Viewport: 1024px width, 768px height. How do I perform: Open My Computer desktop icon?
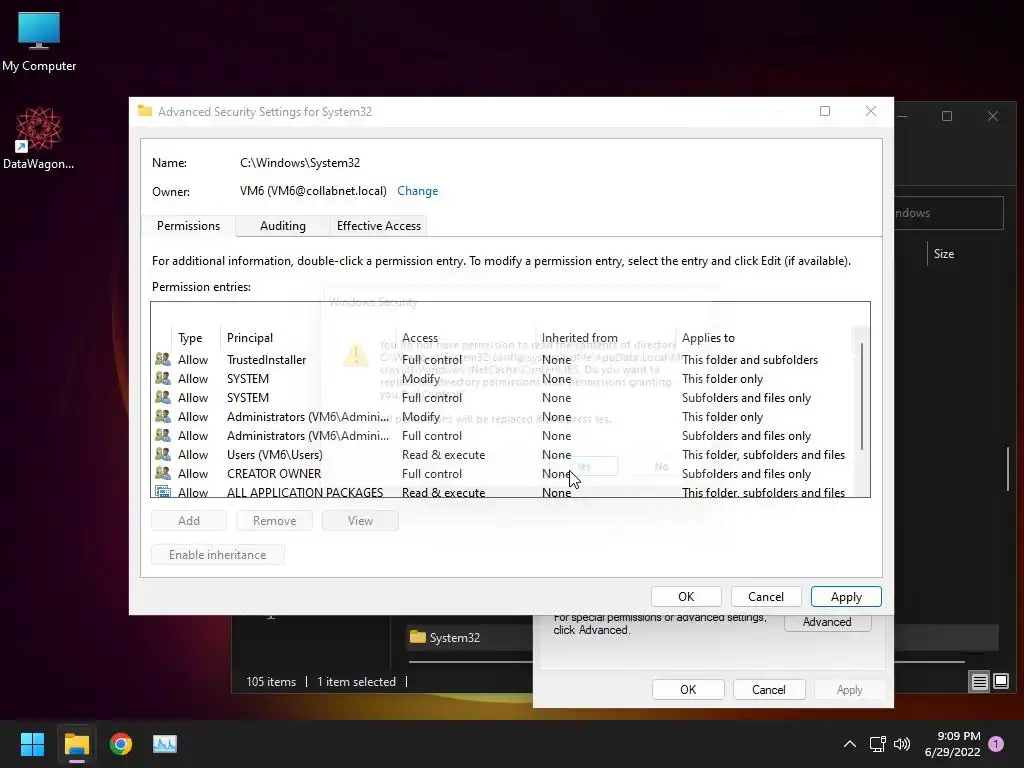click(x=39, y=42)
